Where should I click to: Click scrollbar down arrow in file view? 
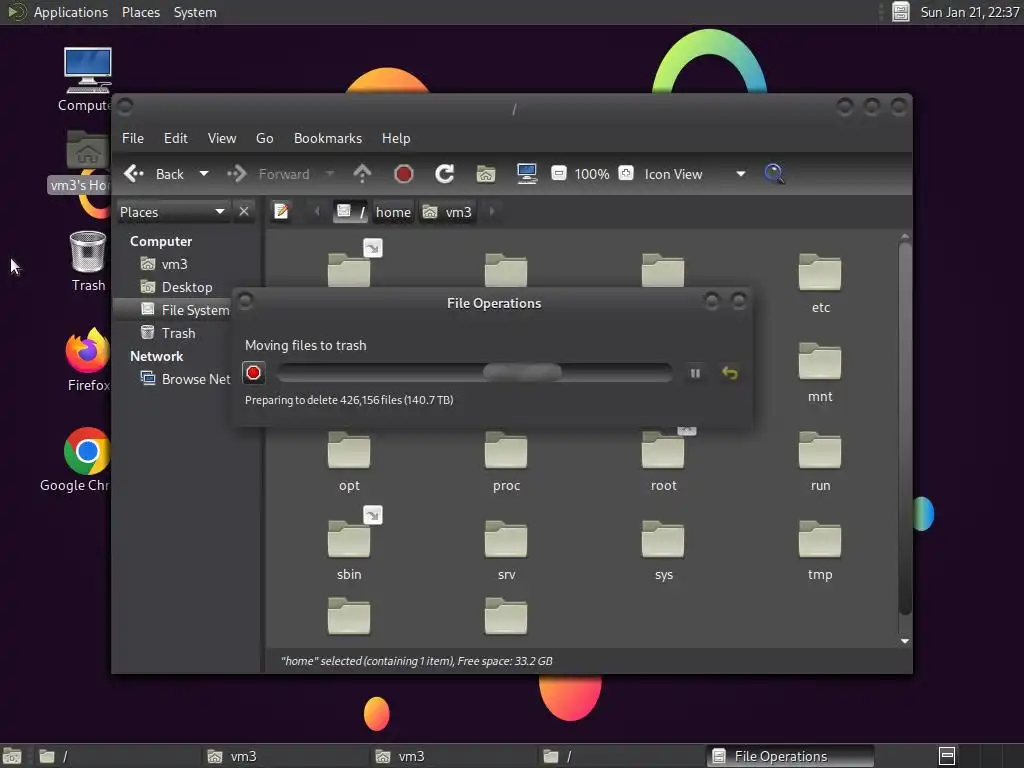click(904, 641)
